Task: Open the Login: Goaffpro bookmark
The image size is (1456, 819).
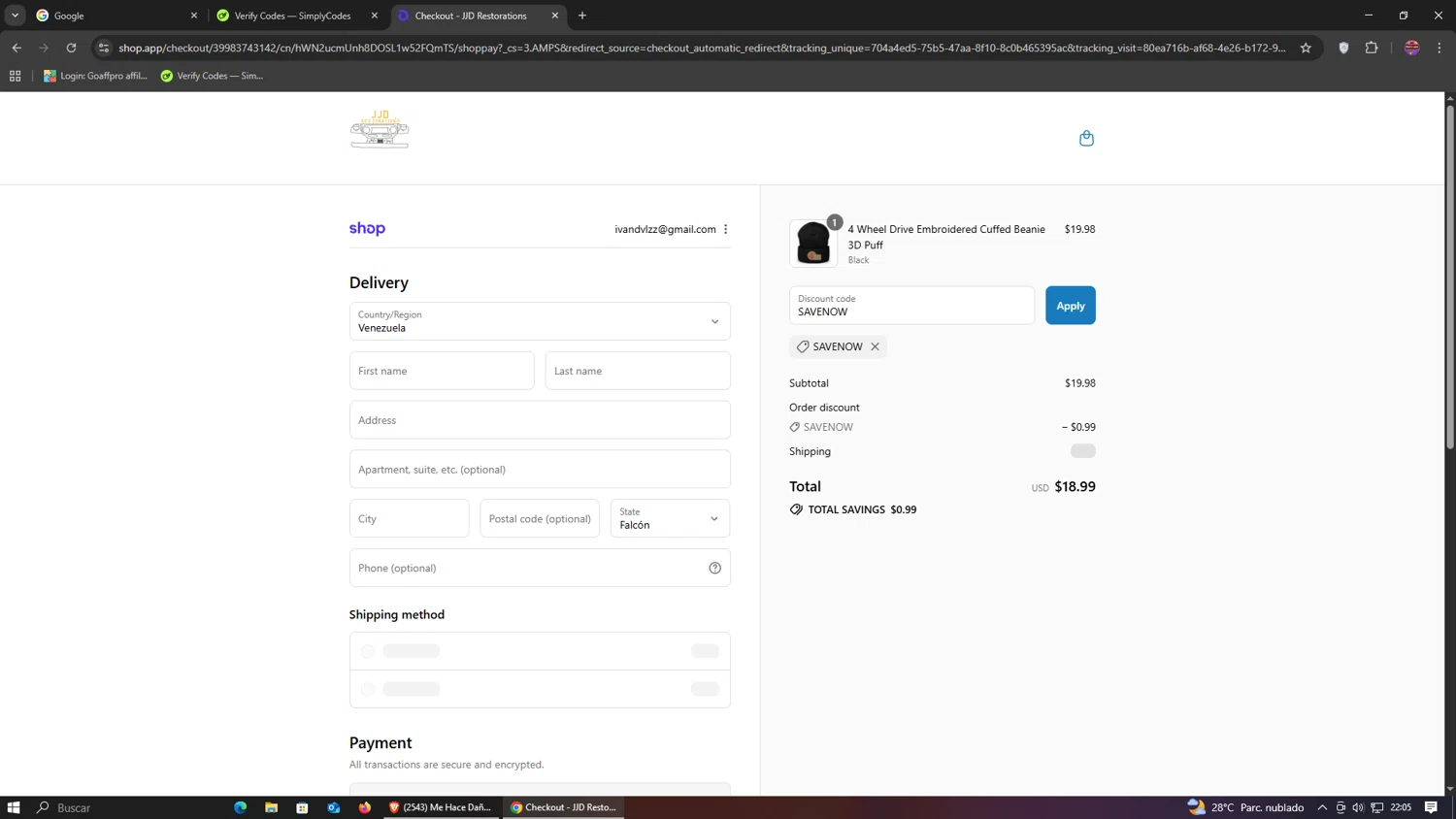Action: [95, 76]
